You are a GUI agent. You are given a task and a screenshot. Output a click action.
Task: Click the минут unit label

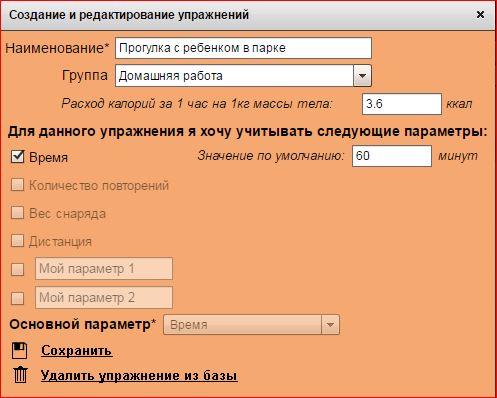[x=458, y=156]
